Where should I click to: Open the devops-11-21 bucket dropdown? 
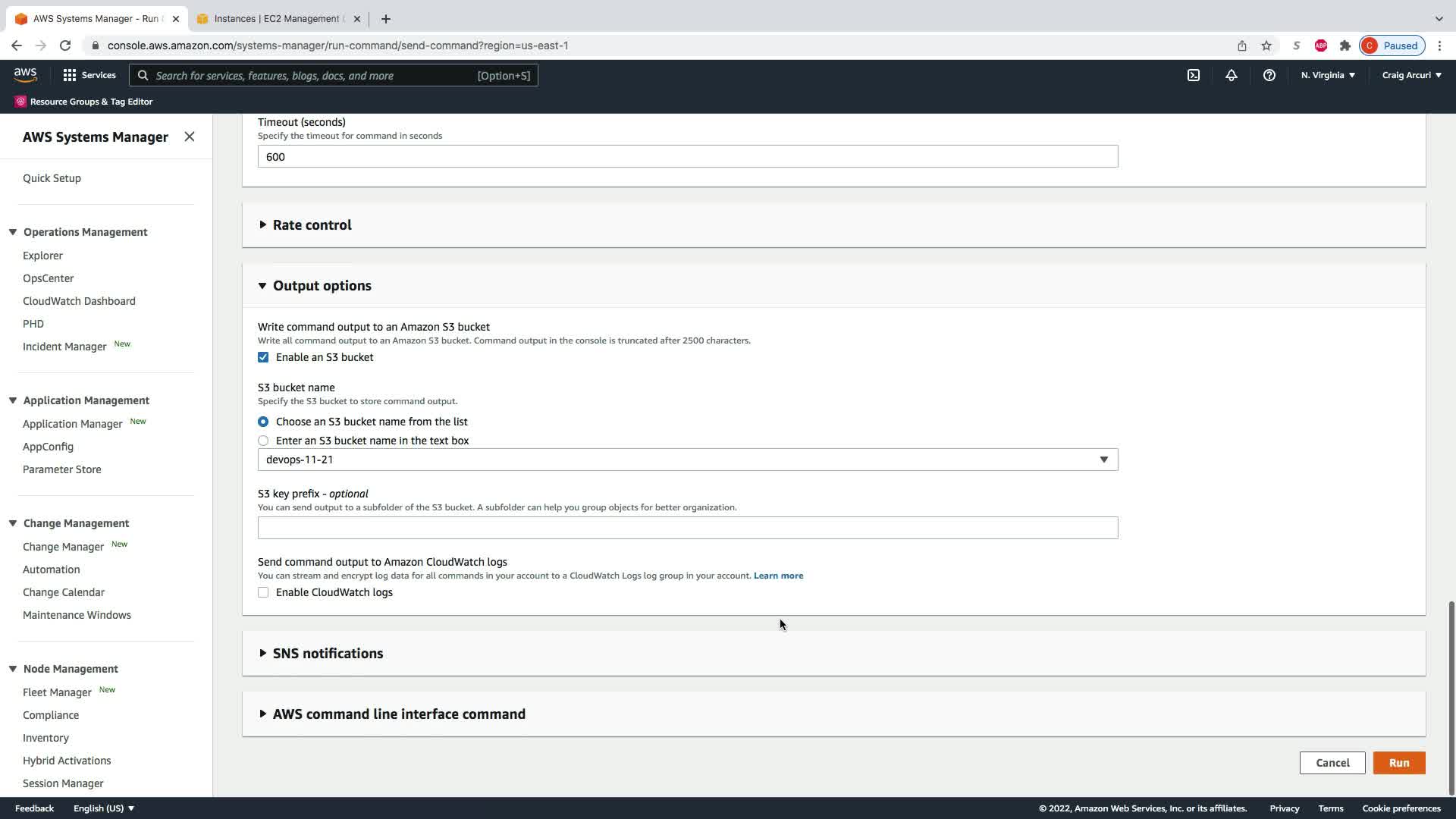click(x=687, y=460)
